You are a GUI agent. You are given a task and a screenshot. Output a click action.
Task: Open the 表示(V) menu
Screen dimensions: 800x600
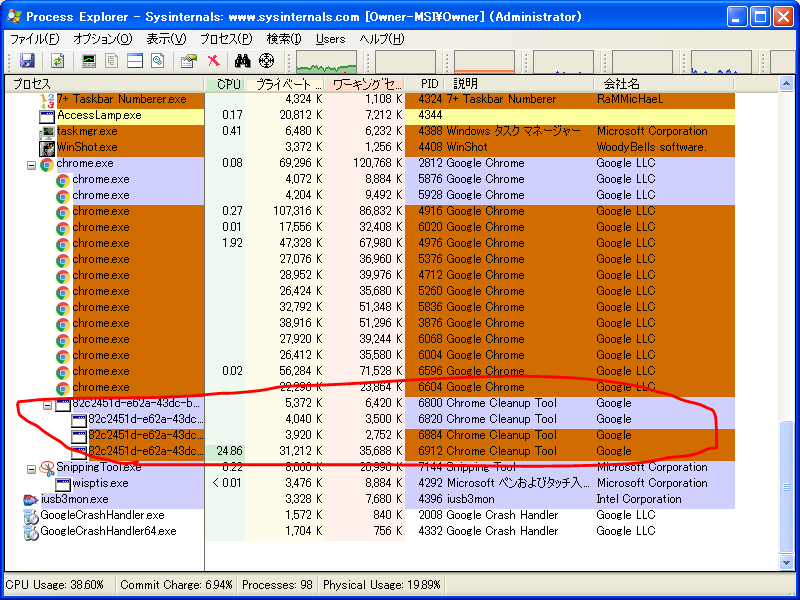coord(166,39)
